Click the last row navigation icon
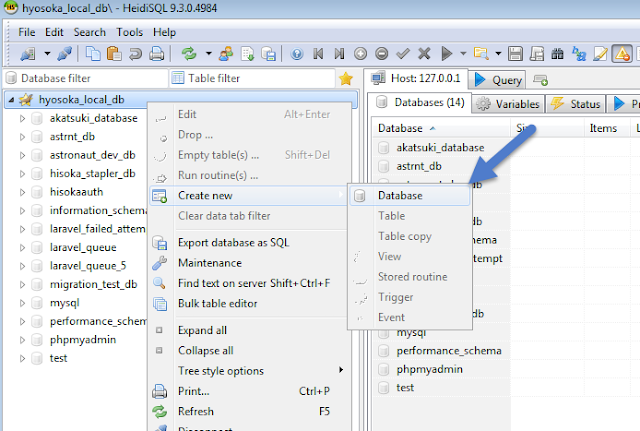This screenshot has height=431, width=640. click(x=339, y=54)
